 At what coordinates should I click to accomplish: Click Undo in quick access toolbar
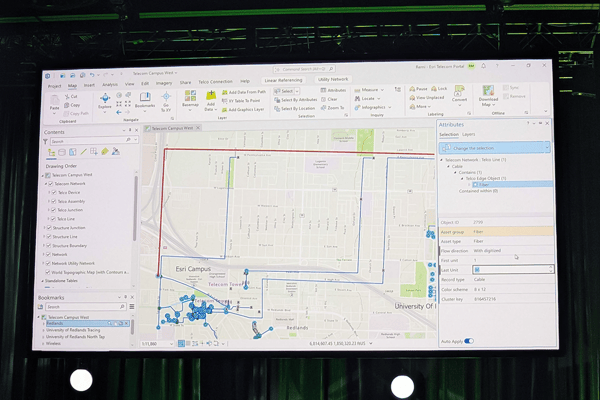(91, 75)
